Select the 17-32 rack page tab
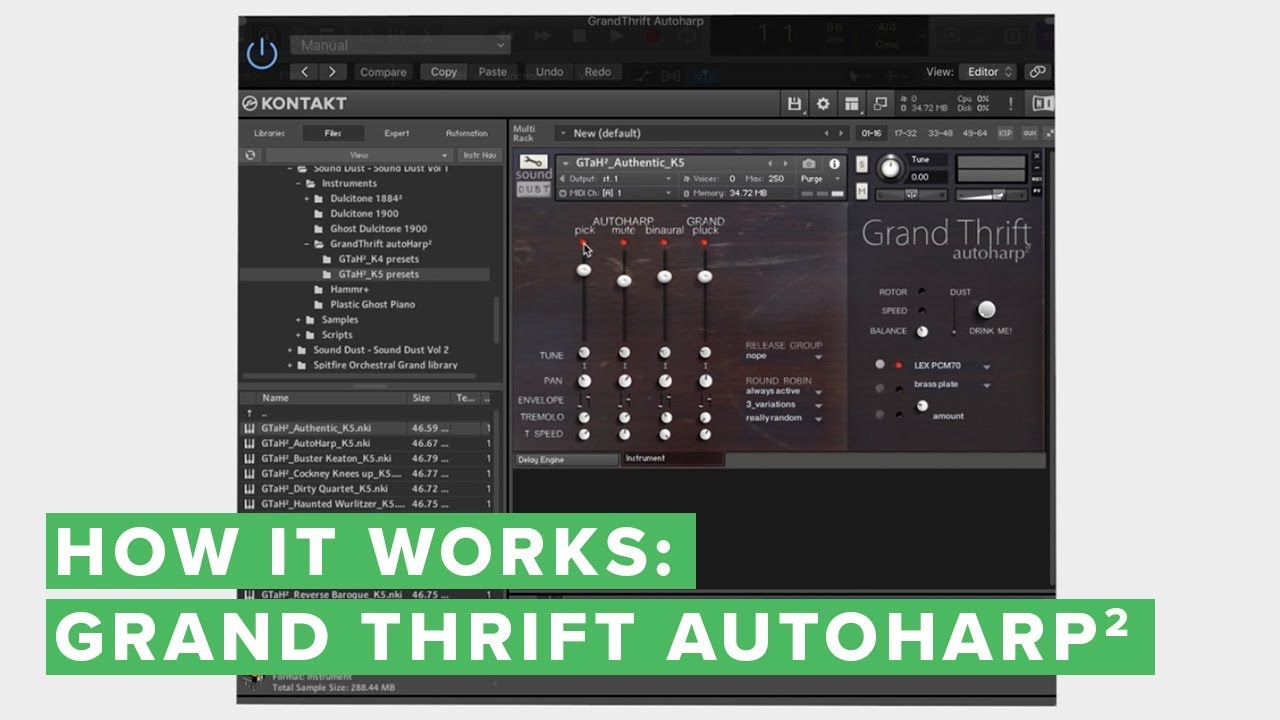The width and height of the screenshot is (1280, 720). [x=905, y=133]
